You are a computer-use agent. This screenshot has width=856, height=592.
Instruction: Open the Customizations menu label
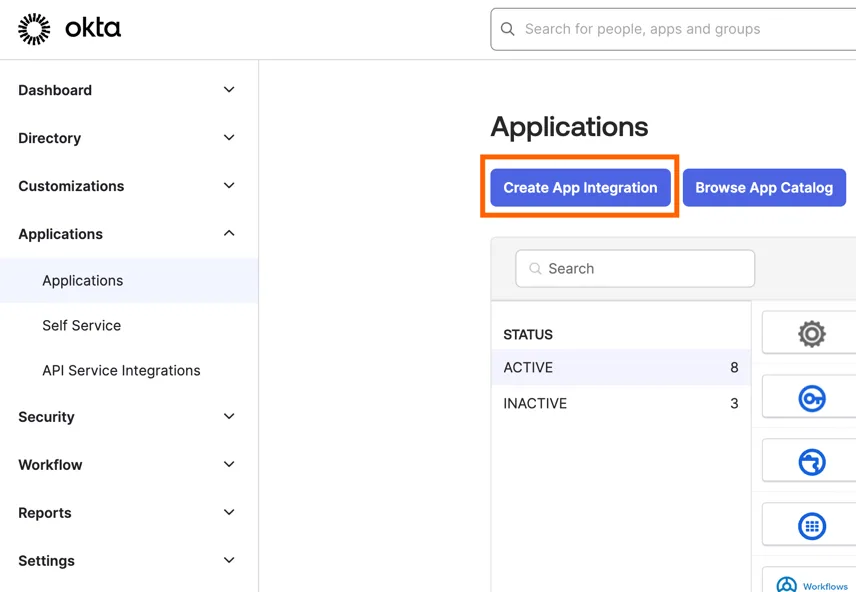[x=71, y=186]
